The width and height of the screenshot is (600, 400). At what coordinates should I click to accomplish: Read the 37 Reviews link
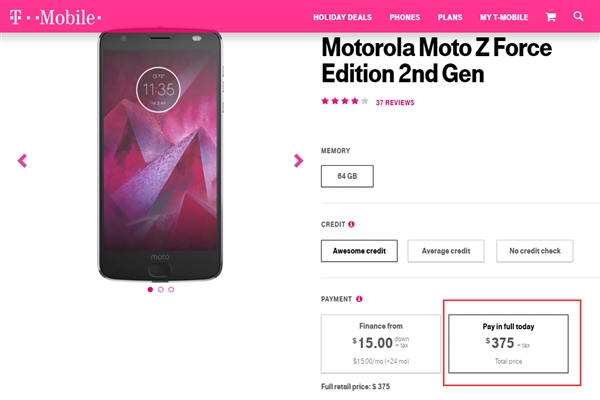coord(395,102)
